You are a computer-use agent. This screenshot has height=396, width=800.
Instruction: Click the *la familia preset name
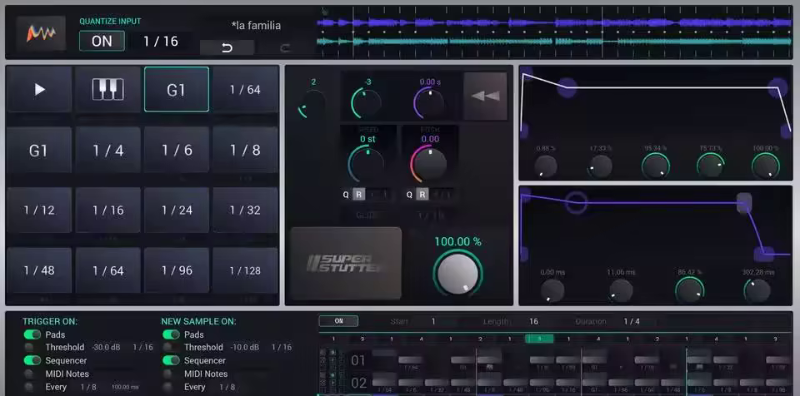click(x=256, y=25)
